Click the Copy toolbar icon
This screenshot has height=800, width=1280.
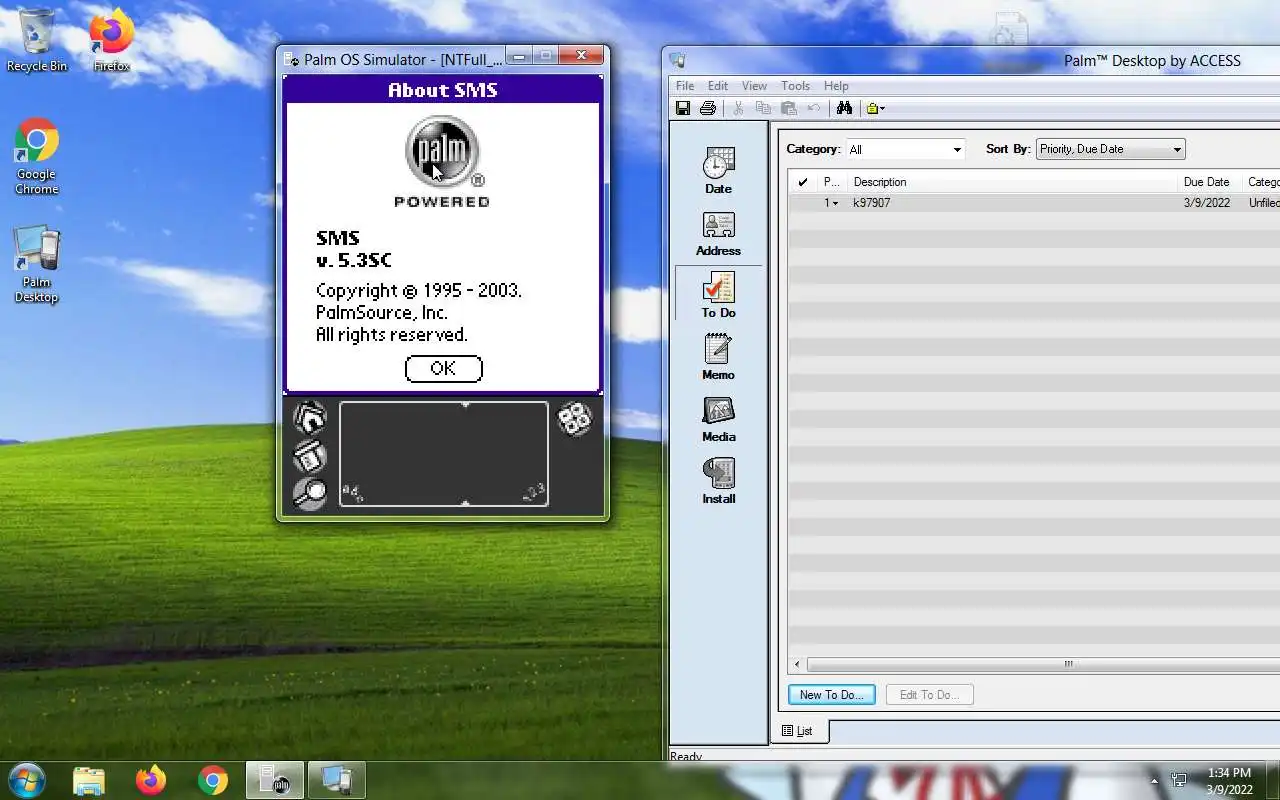(x=763, y=108)
